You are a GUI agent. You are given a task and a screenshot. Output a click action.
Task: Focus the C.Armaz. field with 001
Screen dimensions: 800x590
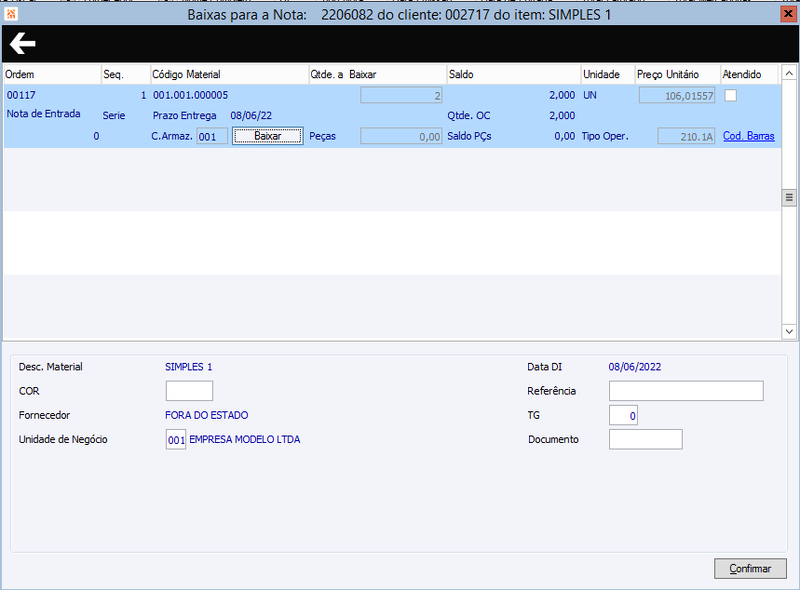point(212,136)
